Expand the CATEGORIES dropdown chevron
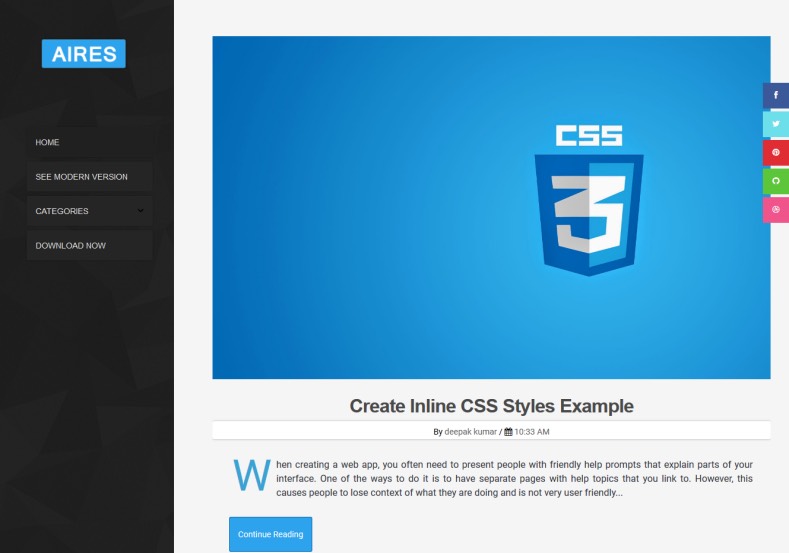The height and width of the screenshot is (553, 789). (x=140, y=210)
